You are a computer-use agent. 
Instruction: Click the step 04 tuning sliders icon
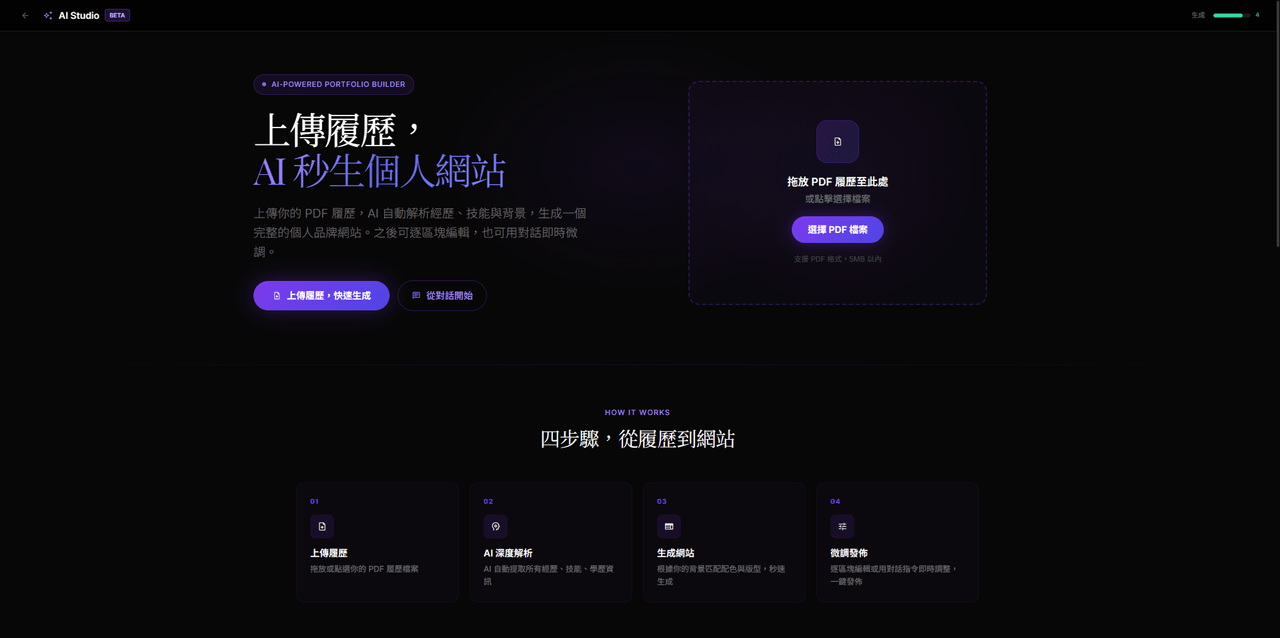coord(842,526)
